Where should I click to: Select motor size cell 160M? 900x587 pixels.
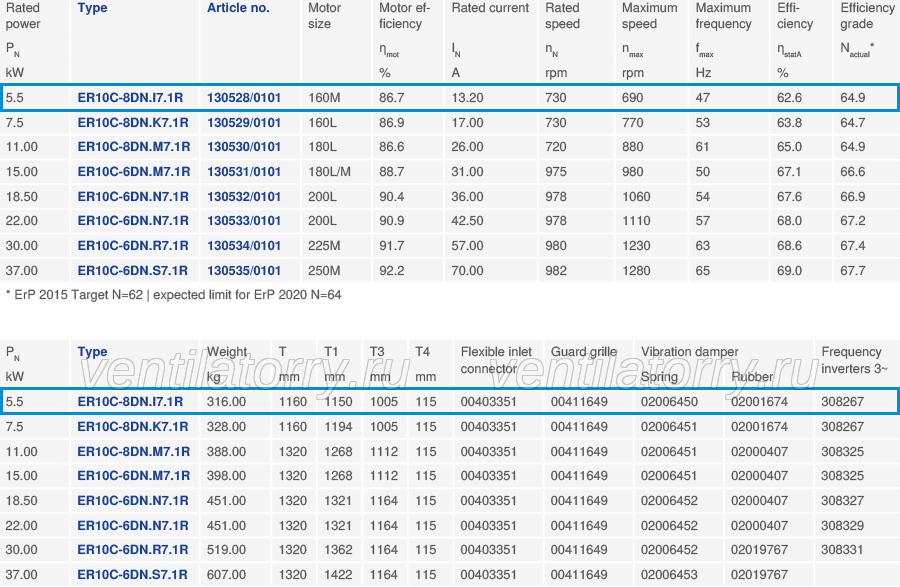(324, 98)
